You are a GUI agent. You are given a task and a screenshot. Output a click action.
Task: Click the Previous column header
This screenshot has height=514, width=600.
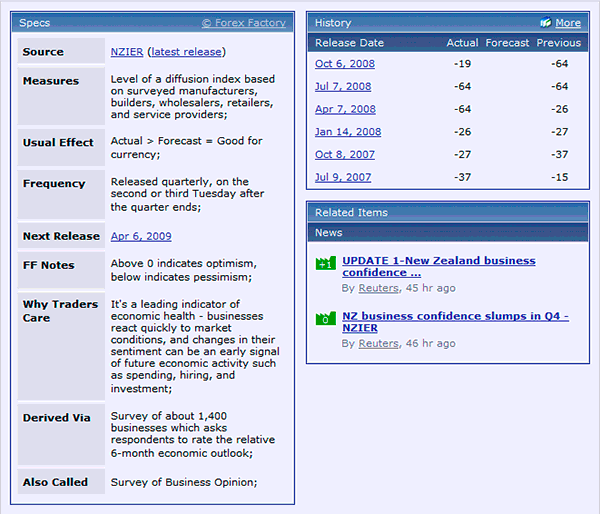coord(559,43)
